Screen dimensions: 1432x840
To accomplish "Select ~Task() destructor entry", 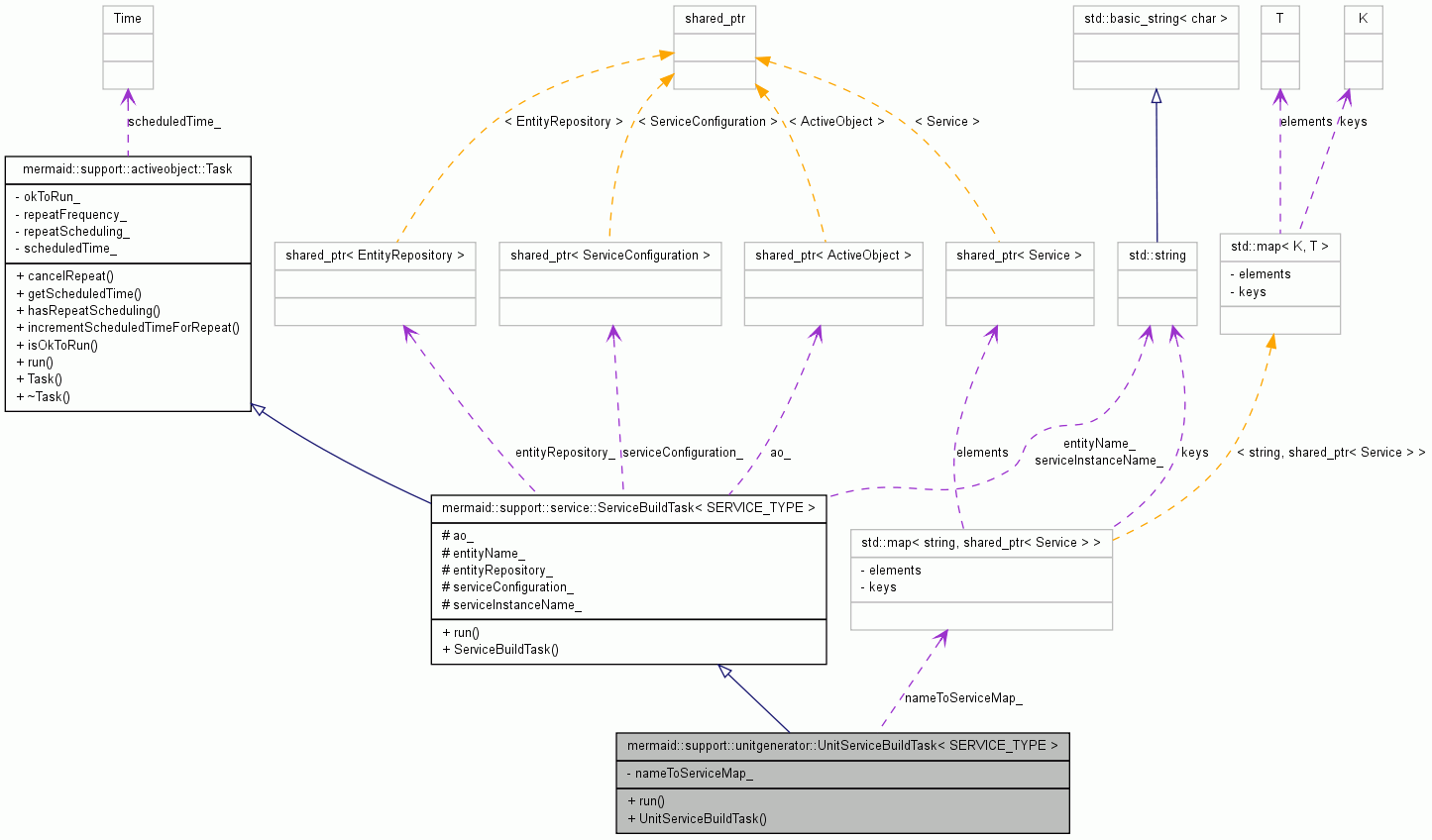I will point(44,396).
